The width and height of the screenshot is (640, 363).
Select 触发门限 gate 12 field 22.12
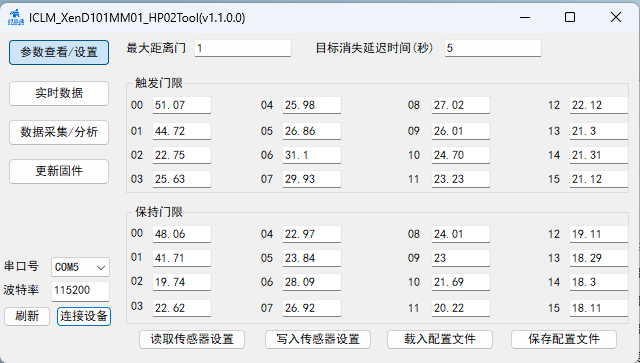[599, 105]
